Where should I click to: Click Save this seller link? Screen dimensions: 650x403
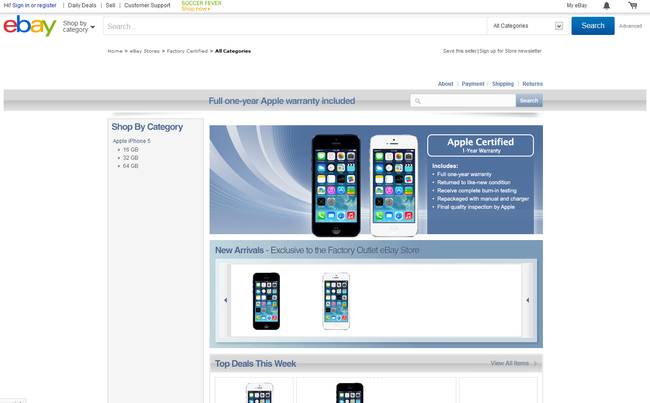pos(460,51)
